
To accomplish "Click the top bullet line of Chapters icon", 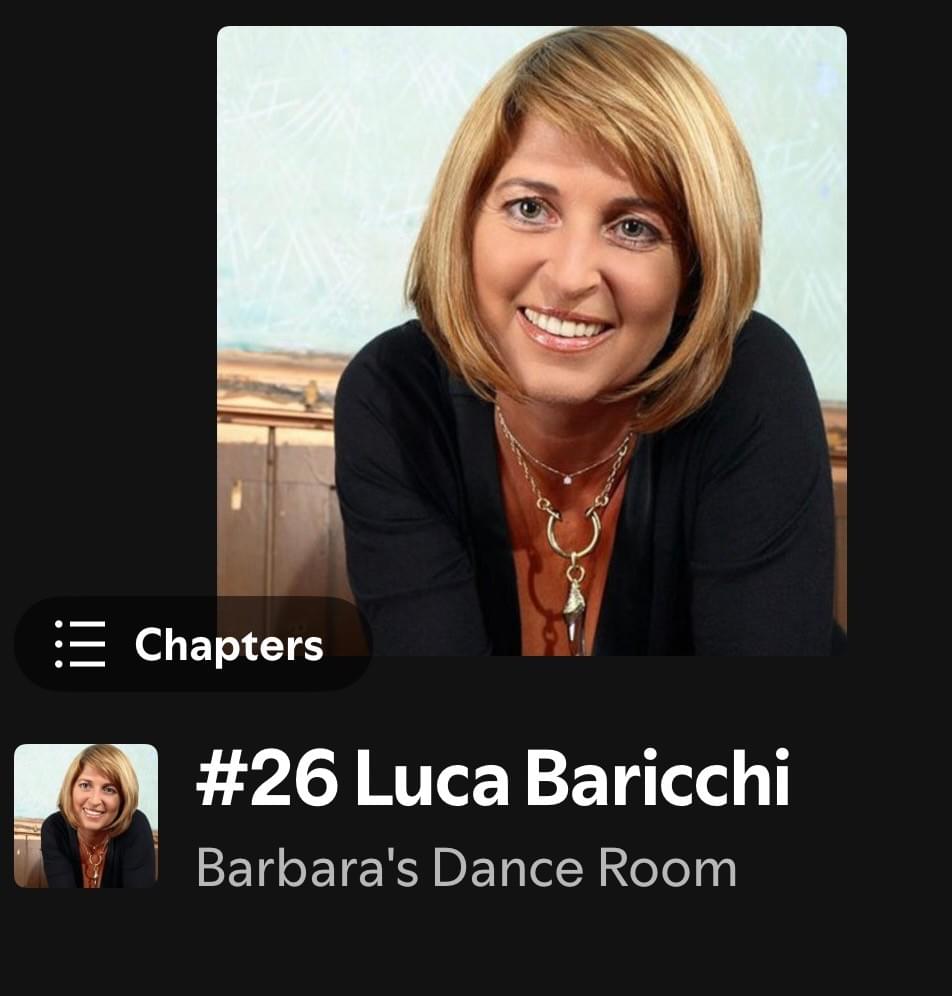I will click(x=80, y=624).
